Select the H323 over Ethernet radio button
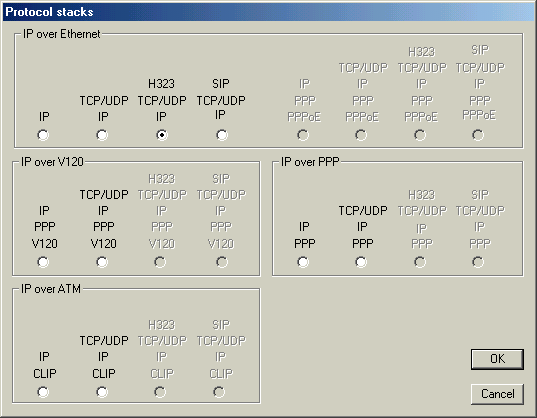Viewport: 537px width, 418px height. (162, 135)
